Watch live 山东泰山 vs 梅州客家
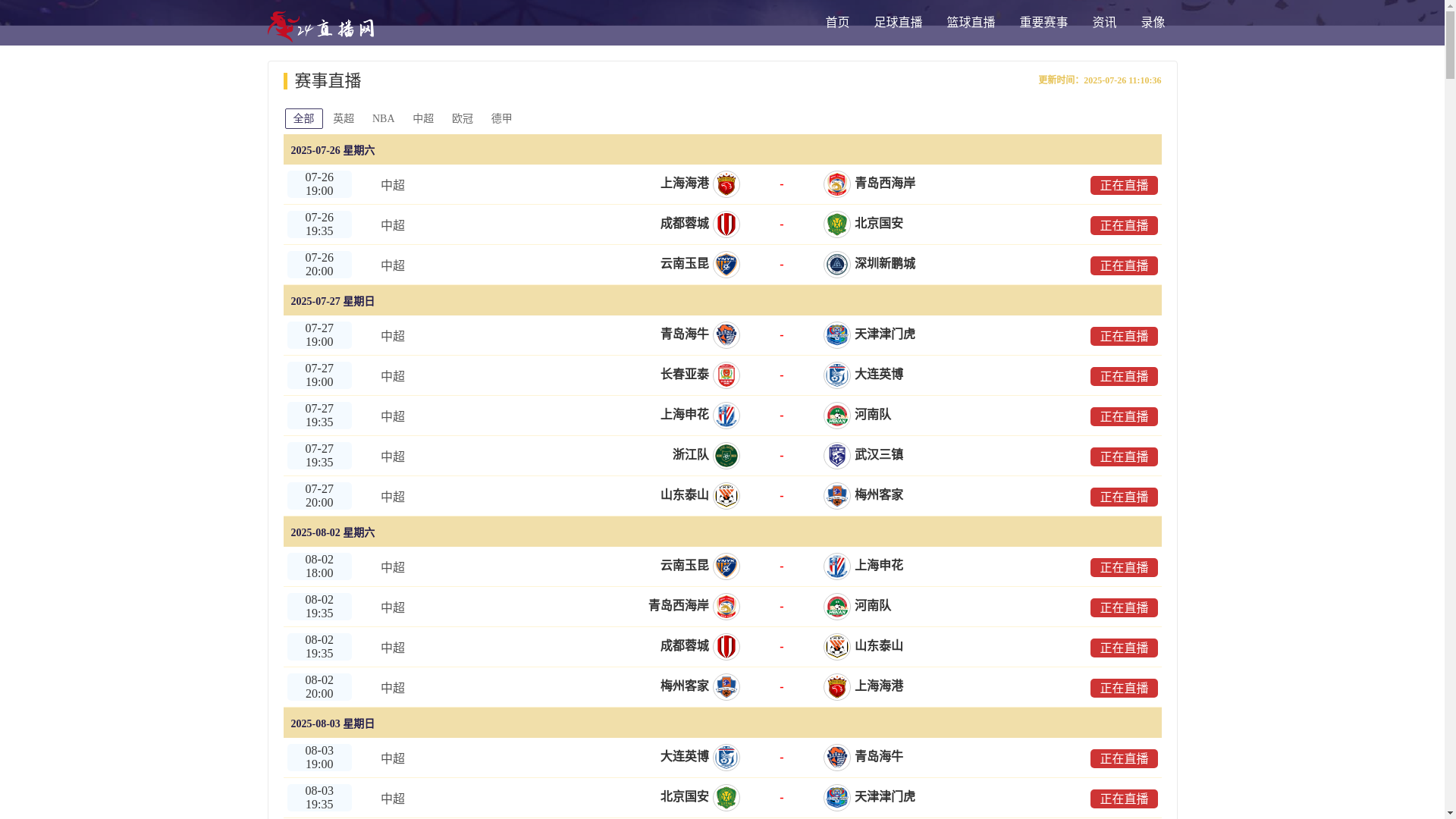 (1124, 497)
